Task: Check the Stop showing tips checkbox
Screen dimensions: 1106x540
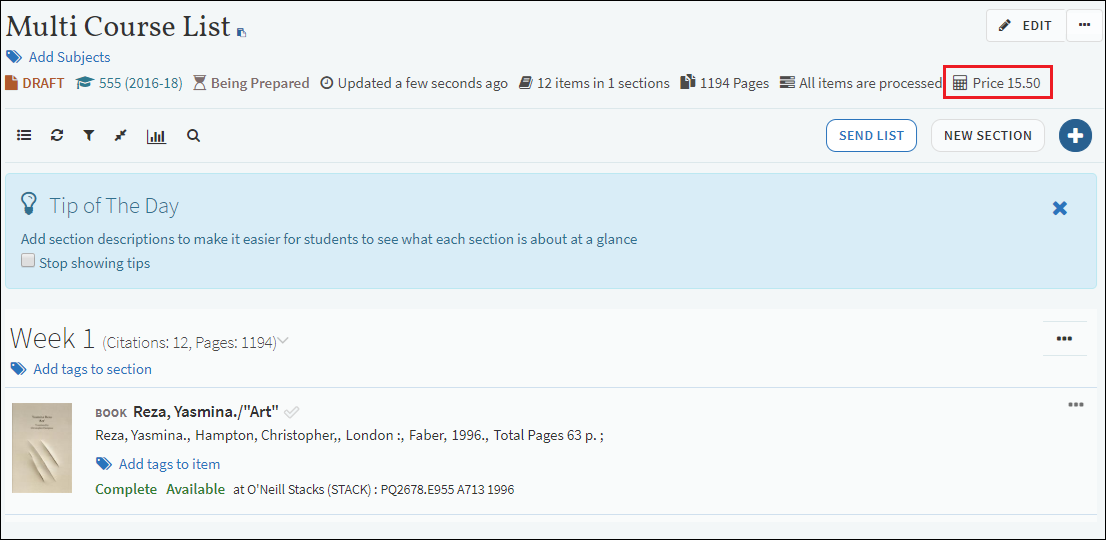Action: (28, 262)
